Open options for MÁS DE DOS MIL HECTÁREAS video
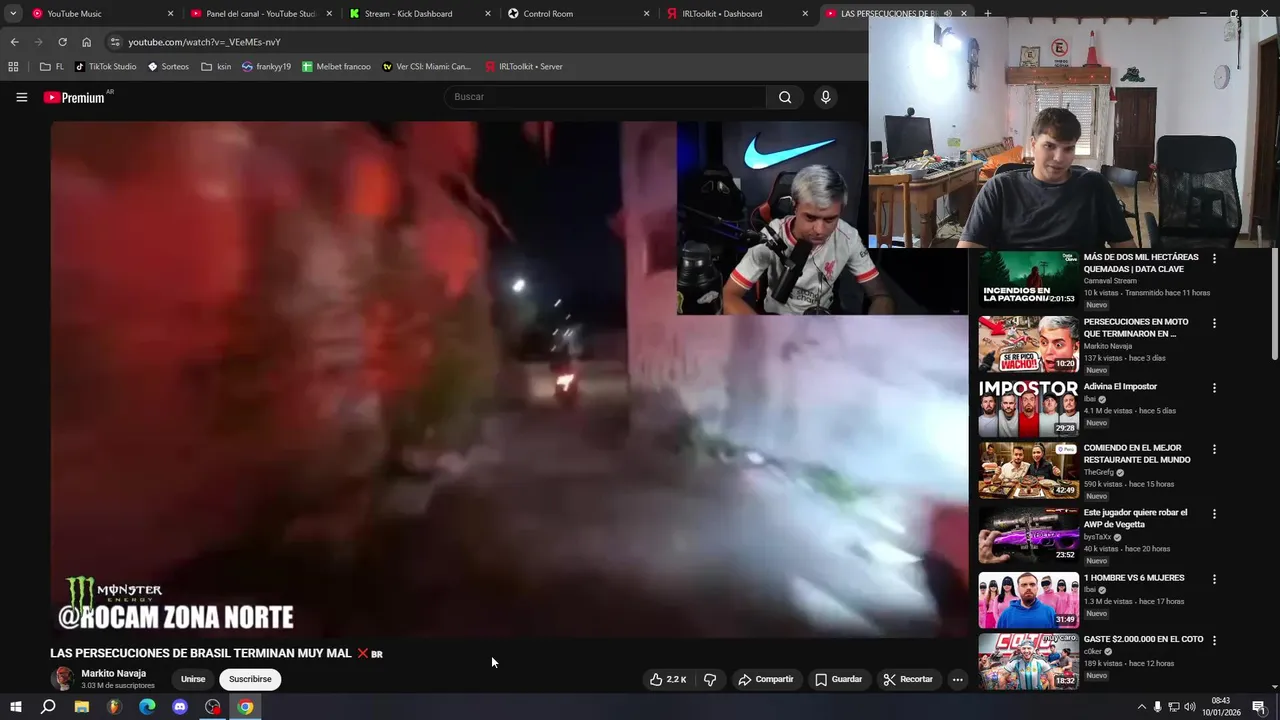The width and height of the screenshot is (1280, 720). coord(1214,258)
